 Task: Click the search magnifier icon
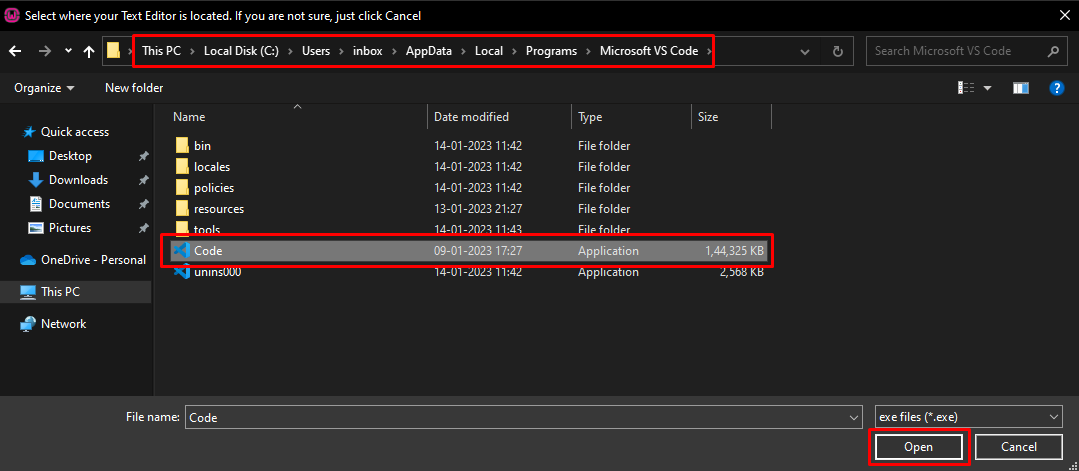click(x=1053, y=51)
